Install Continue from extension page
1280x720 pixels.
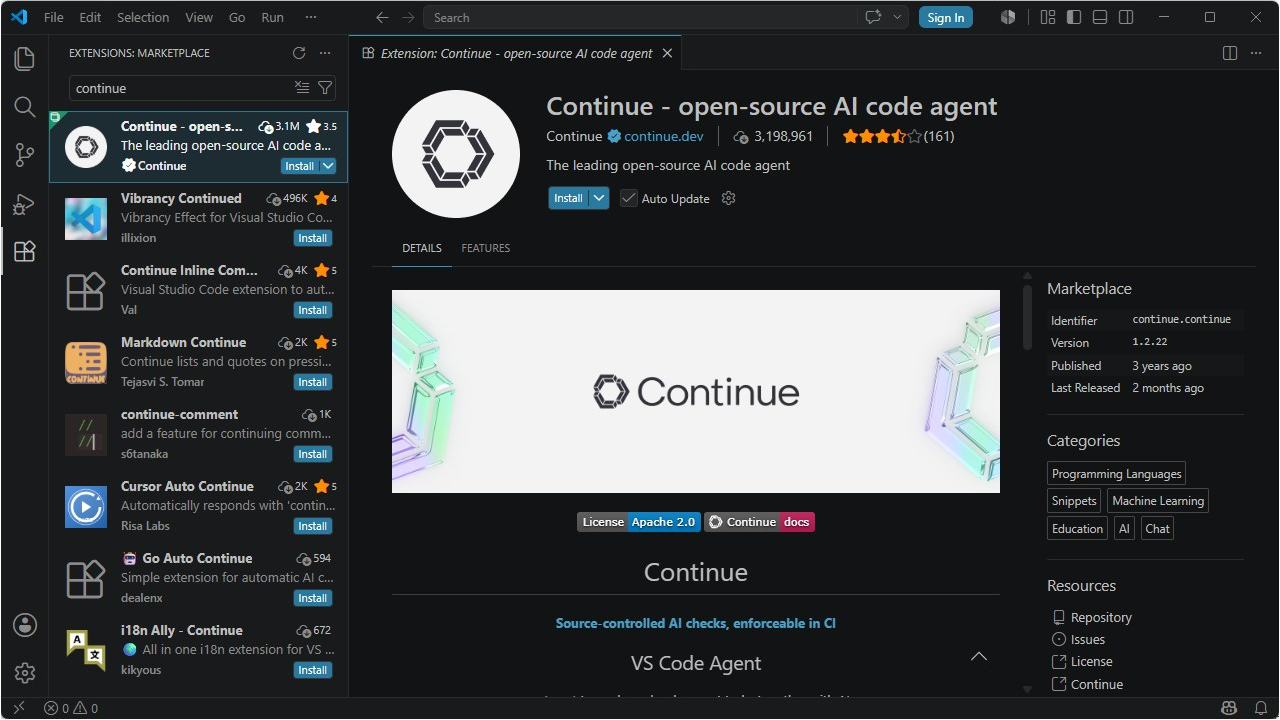568,198
